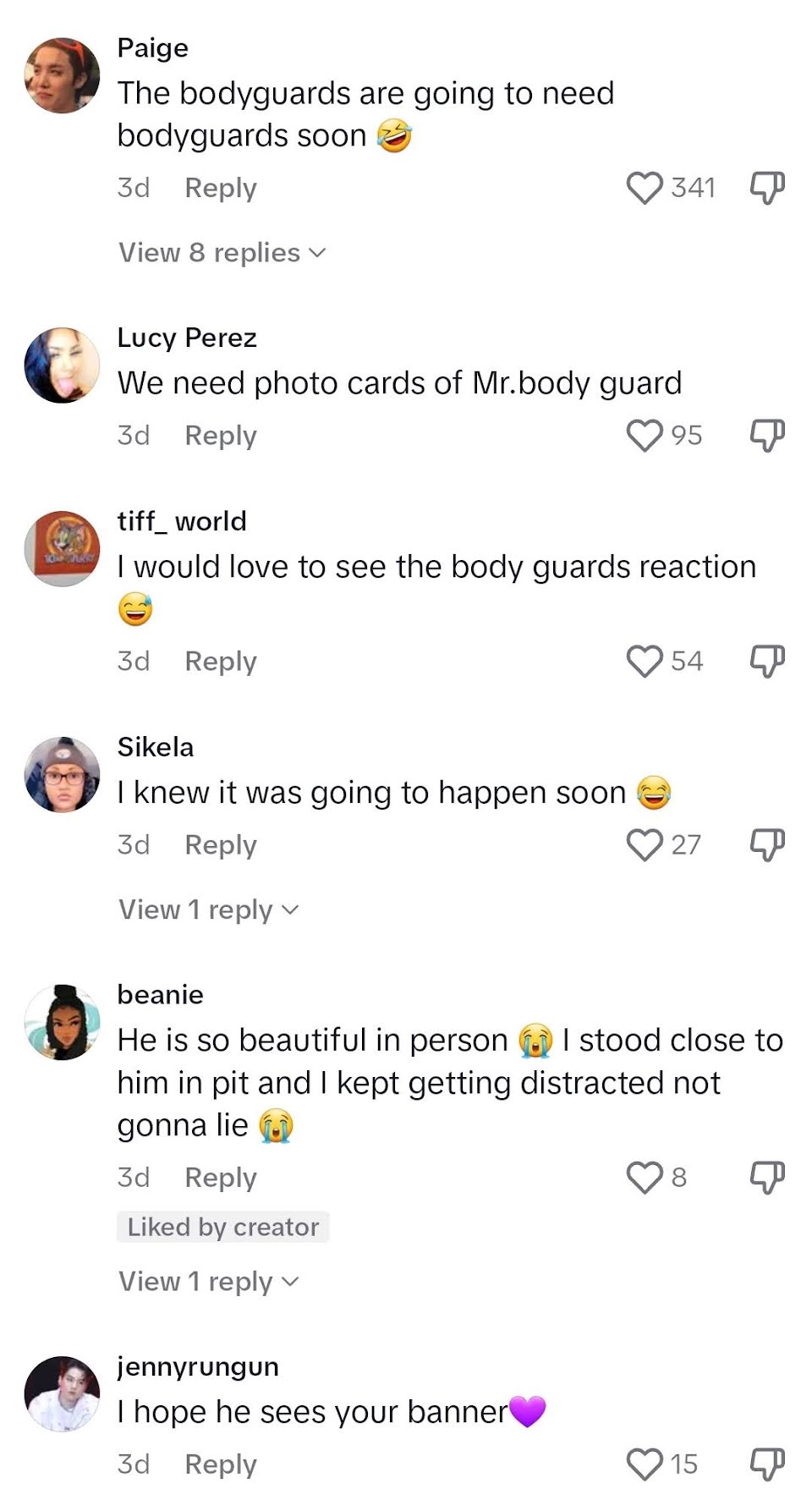Reply to Lucy Perez's comment
Image resolution: width=812 pixels, height=1500 pixels.
click(x=221, y=436)
